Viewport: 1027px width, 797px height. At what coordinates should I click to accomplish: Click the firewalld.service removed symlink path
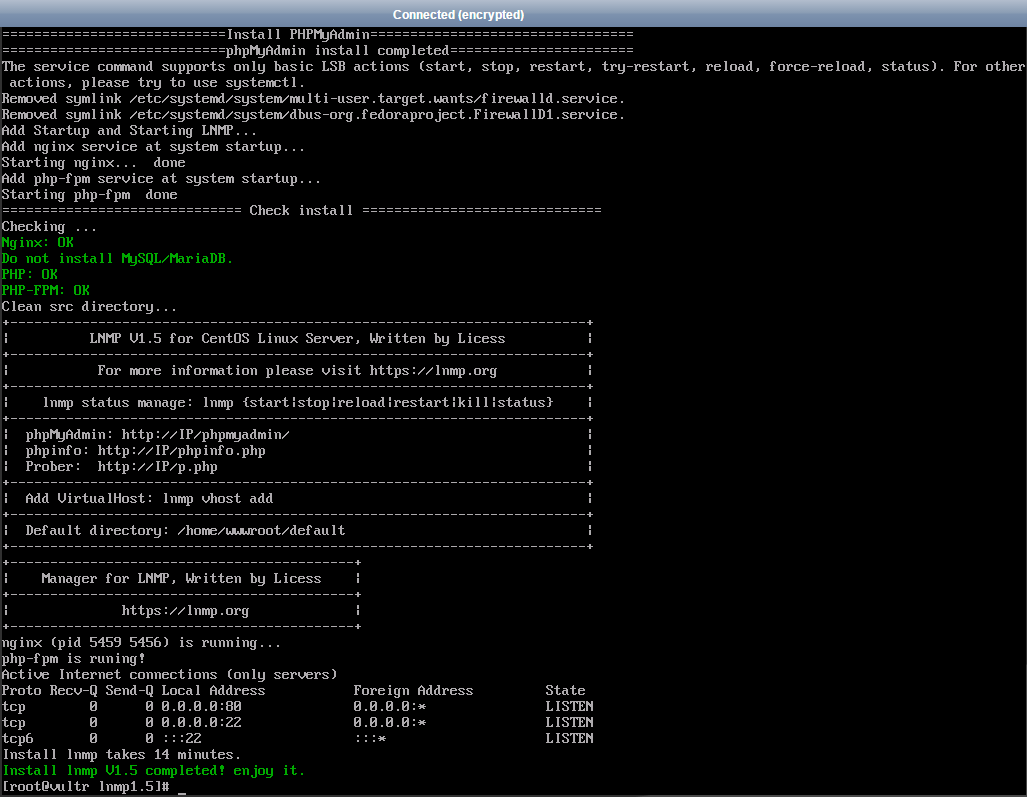pyautogui.click(x=377, y=98)
